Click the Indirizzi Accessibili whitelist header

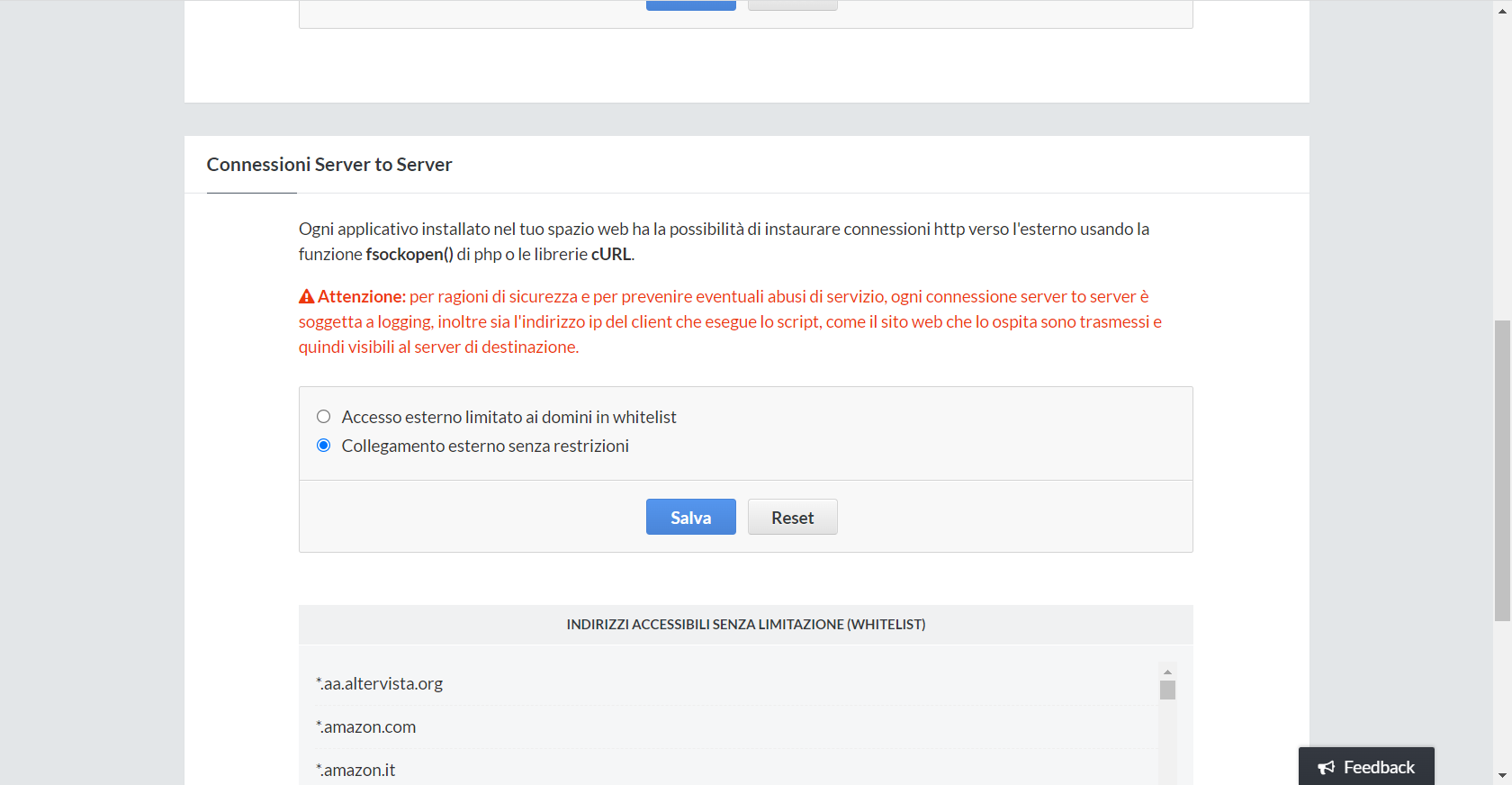coord(745,625)
